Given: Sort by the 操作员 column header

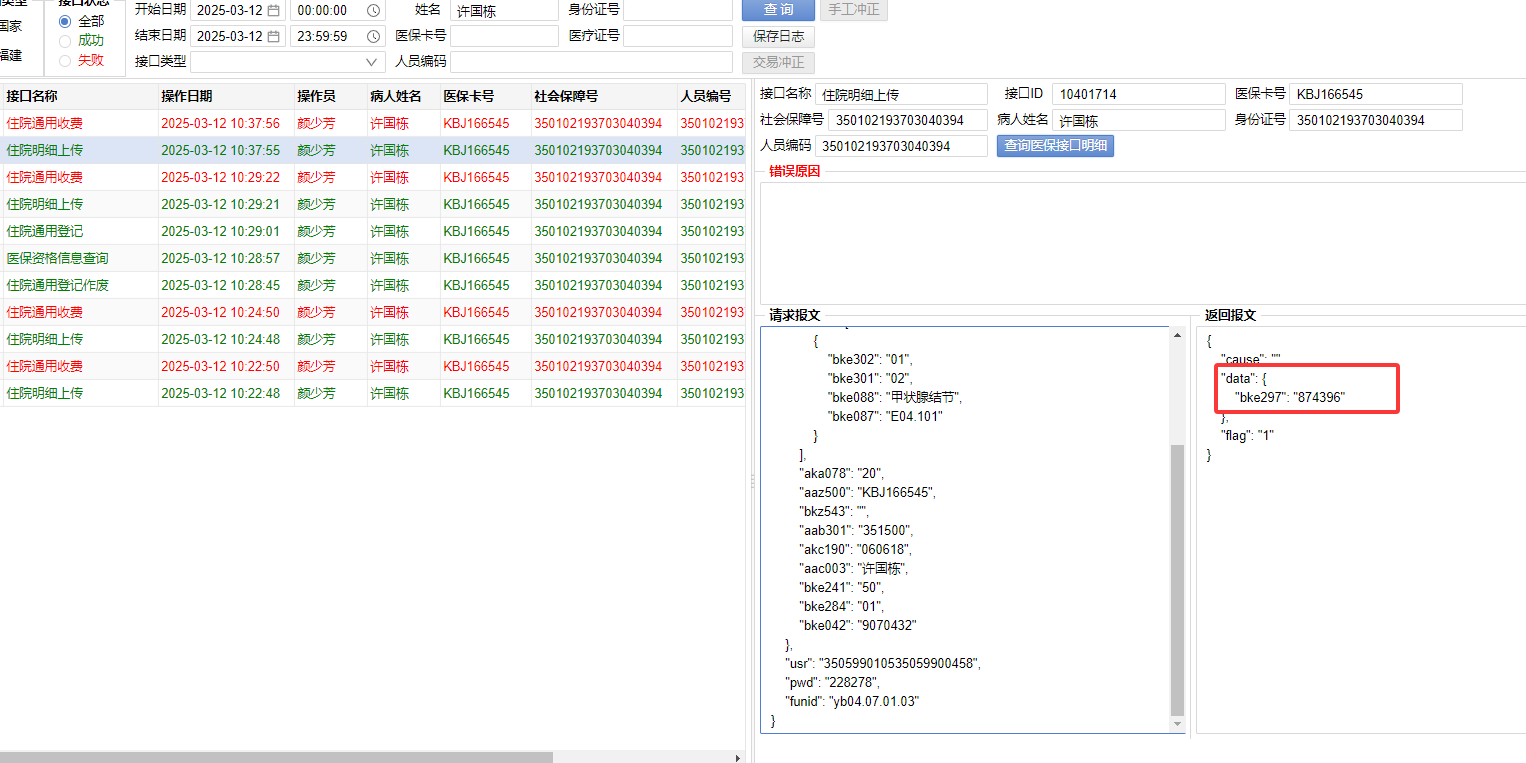Looking at the screenshot, I should tap(330, 97).
